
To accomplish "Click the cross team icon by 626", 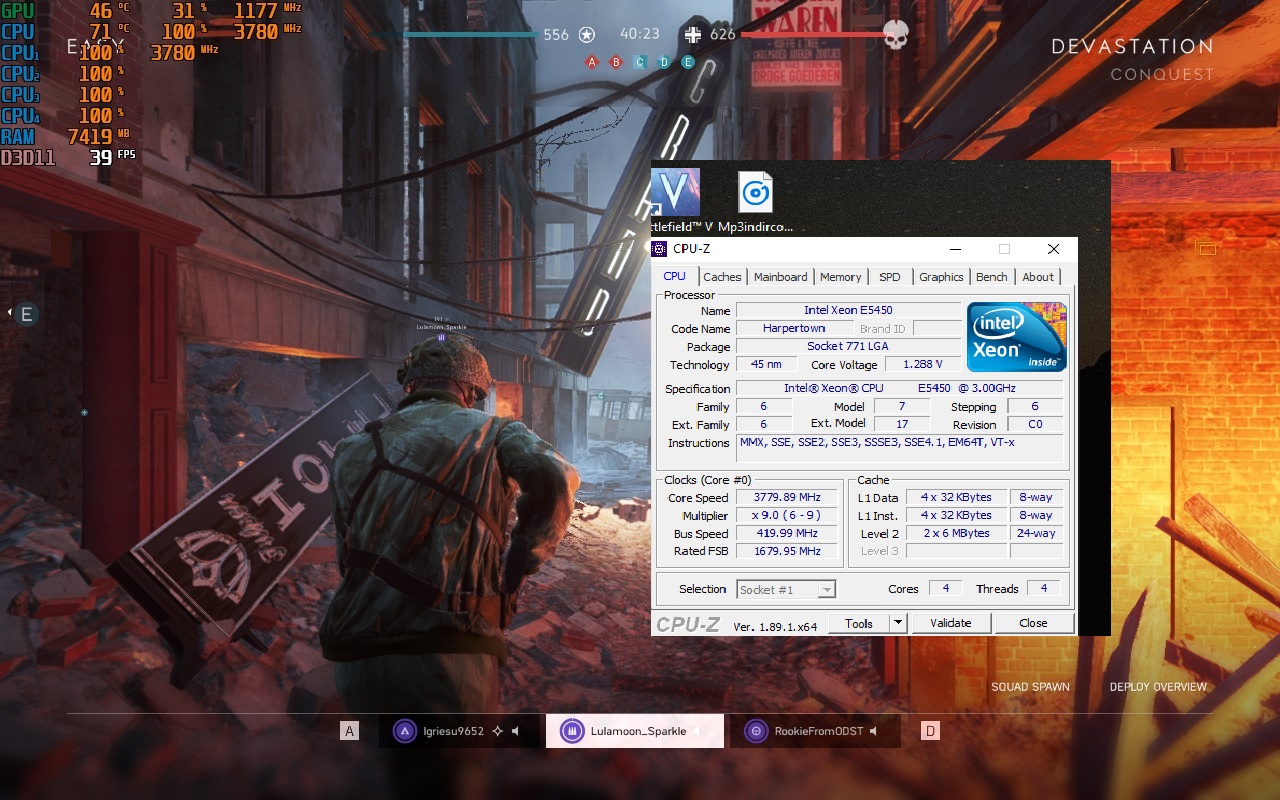I will (x=692, y=34).
